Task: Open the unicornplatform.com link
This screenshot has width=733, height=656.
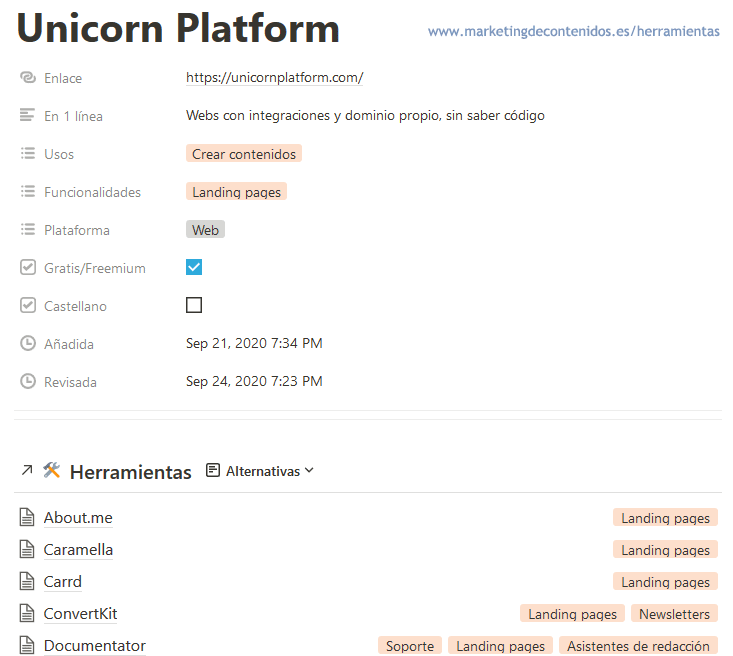Action: [274, 77]
